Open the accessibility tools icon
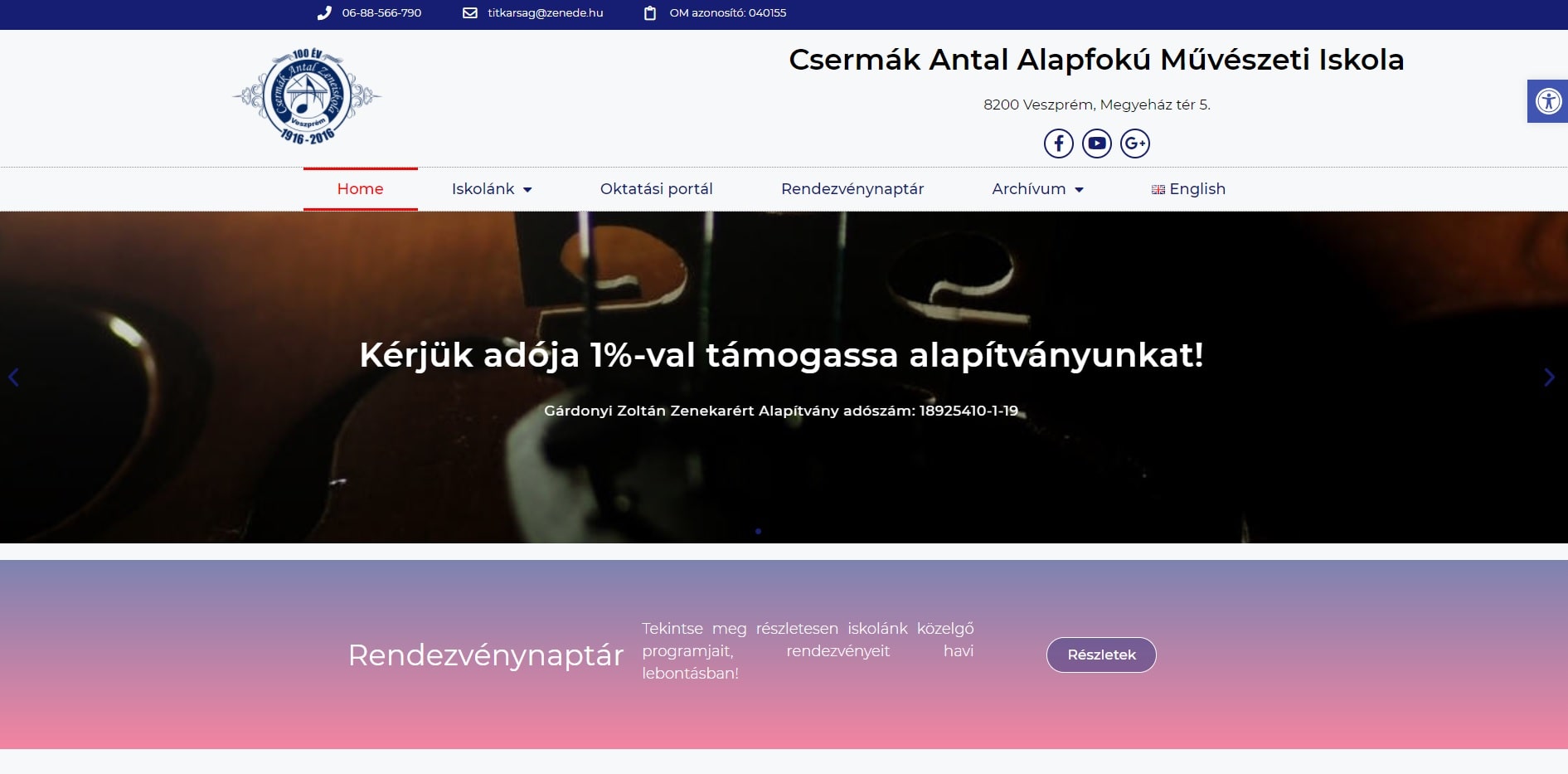Viewport: 1568px width, 774px height. click(x=1548, y=101)
